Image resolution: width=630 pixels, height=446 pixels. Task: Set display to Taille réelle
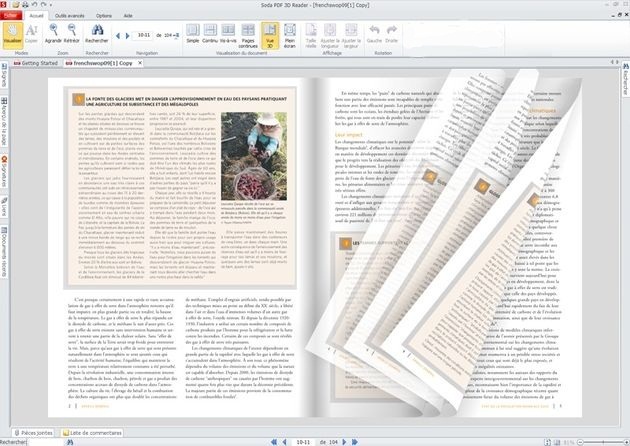pyautogui.click(x=311, y=36)
